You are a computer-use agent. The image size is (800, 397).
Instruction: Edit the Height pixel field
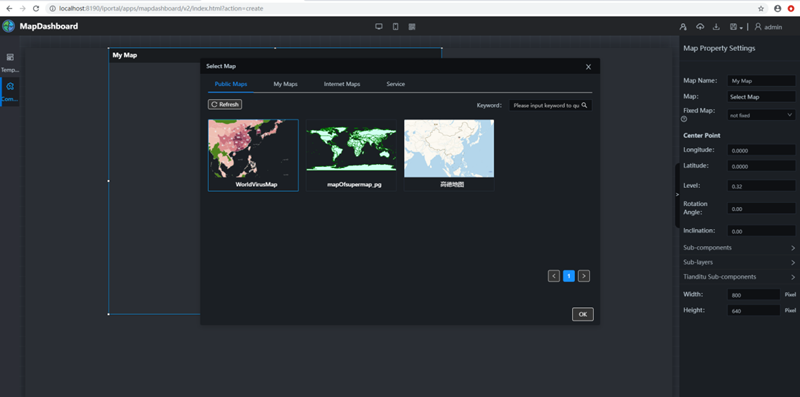tap(754, 310)
